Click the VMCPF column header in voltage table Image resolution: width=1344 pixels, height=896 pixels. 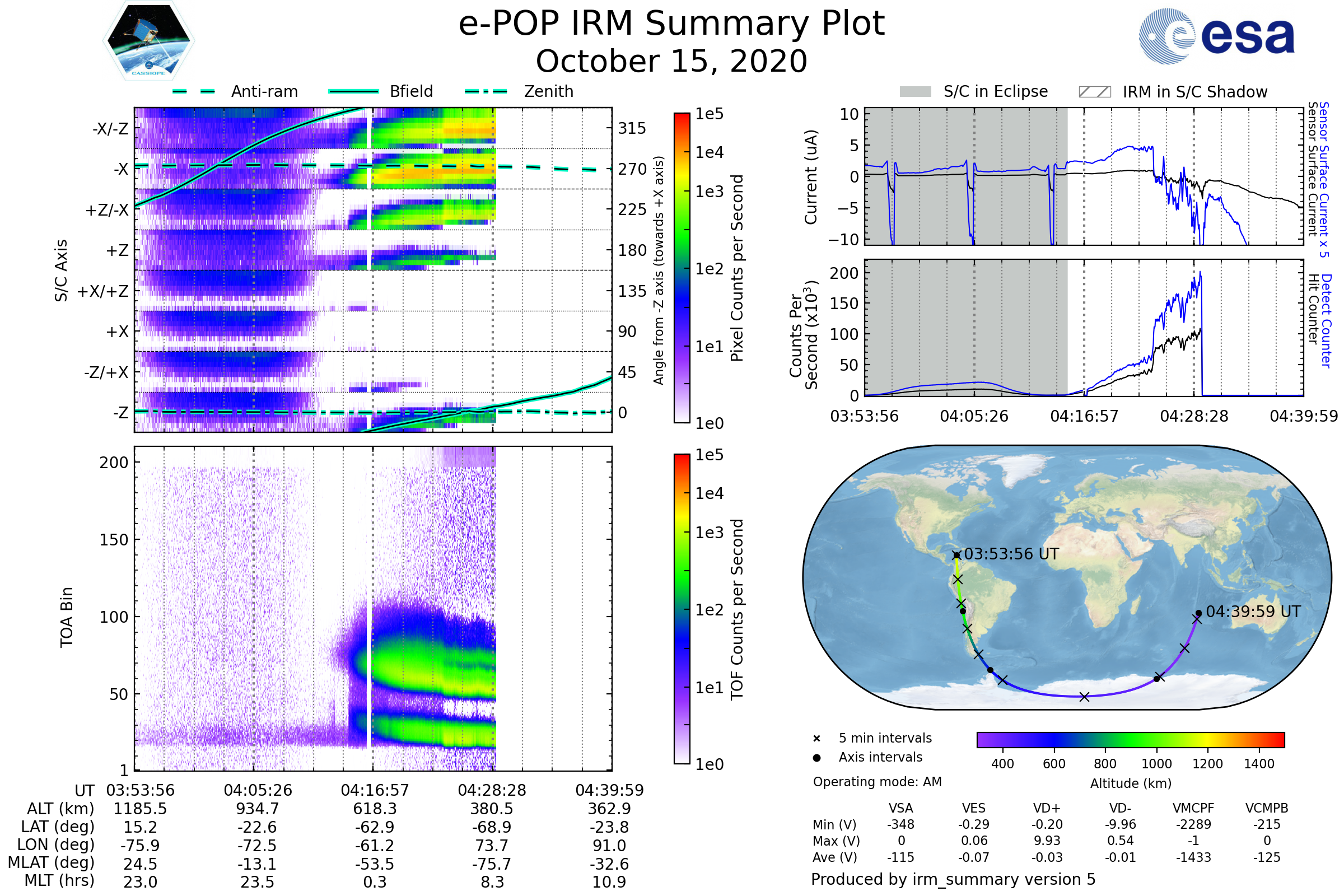[1193, 809]
